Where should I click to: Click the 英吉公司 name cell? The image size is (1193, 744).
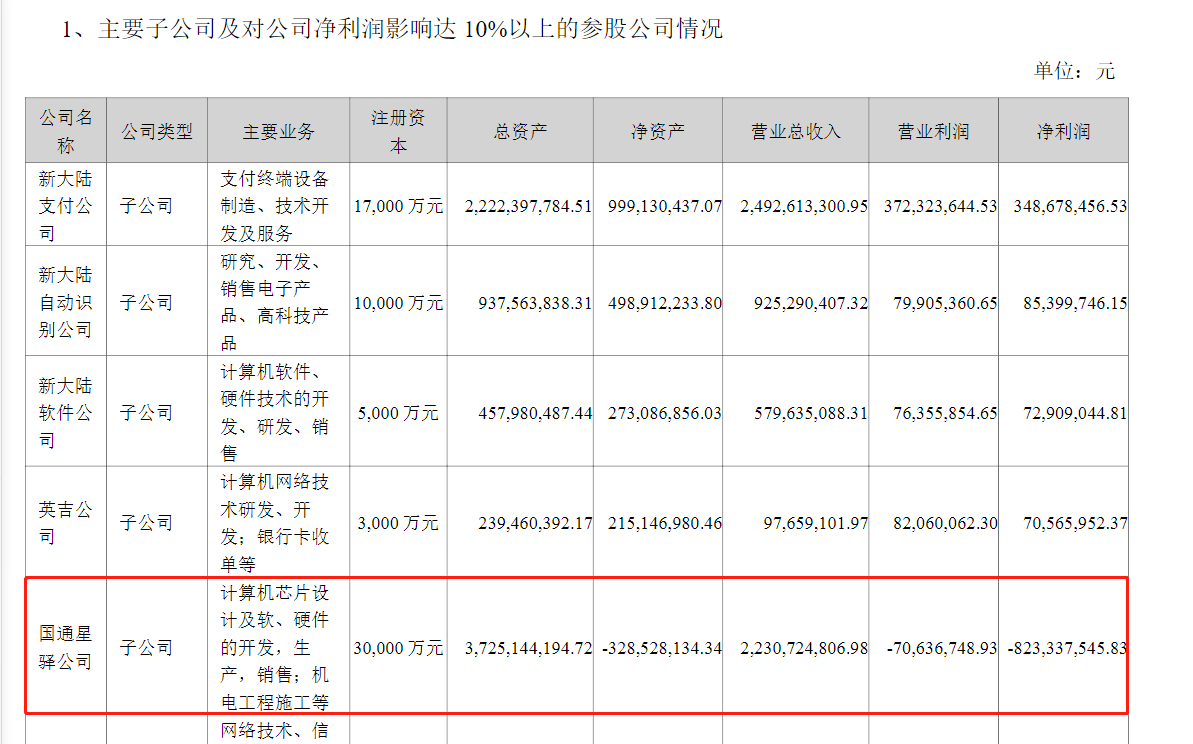(x=66, y=522)
